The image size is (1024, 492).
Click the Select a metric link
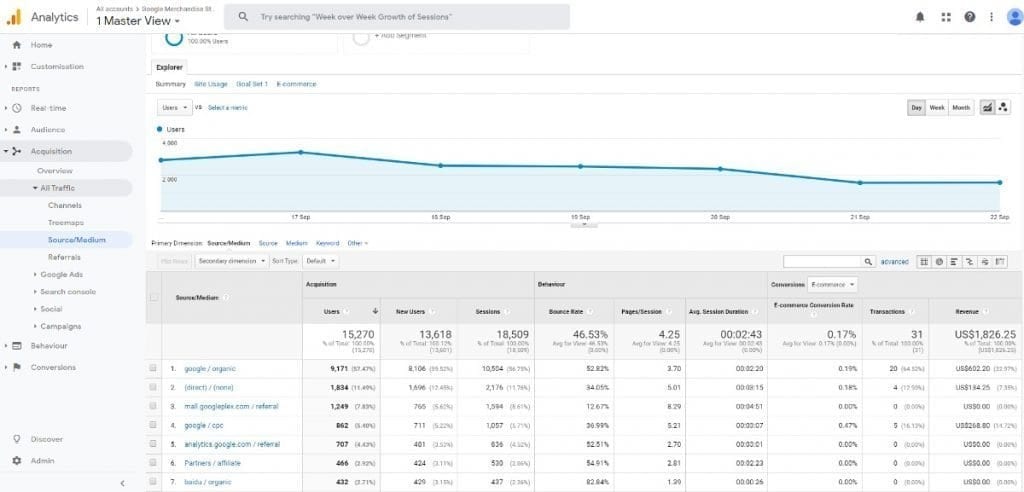tap(228, 108)
